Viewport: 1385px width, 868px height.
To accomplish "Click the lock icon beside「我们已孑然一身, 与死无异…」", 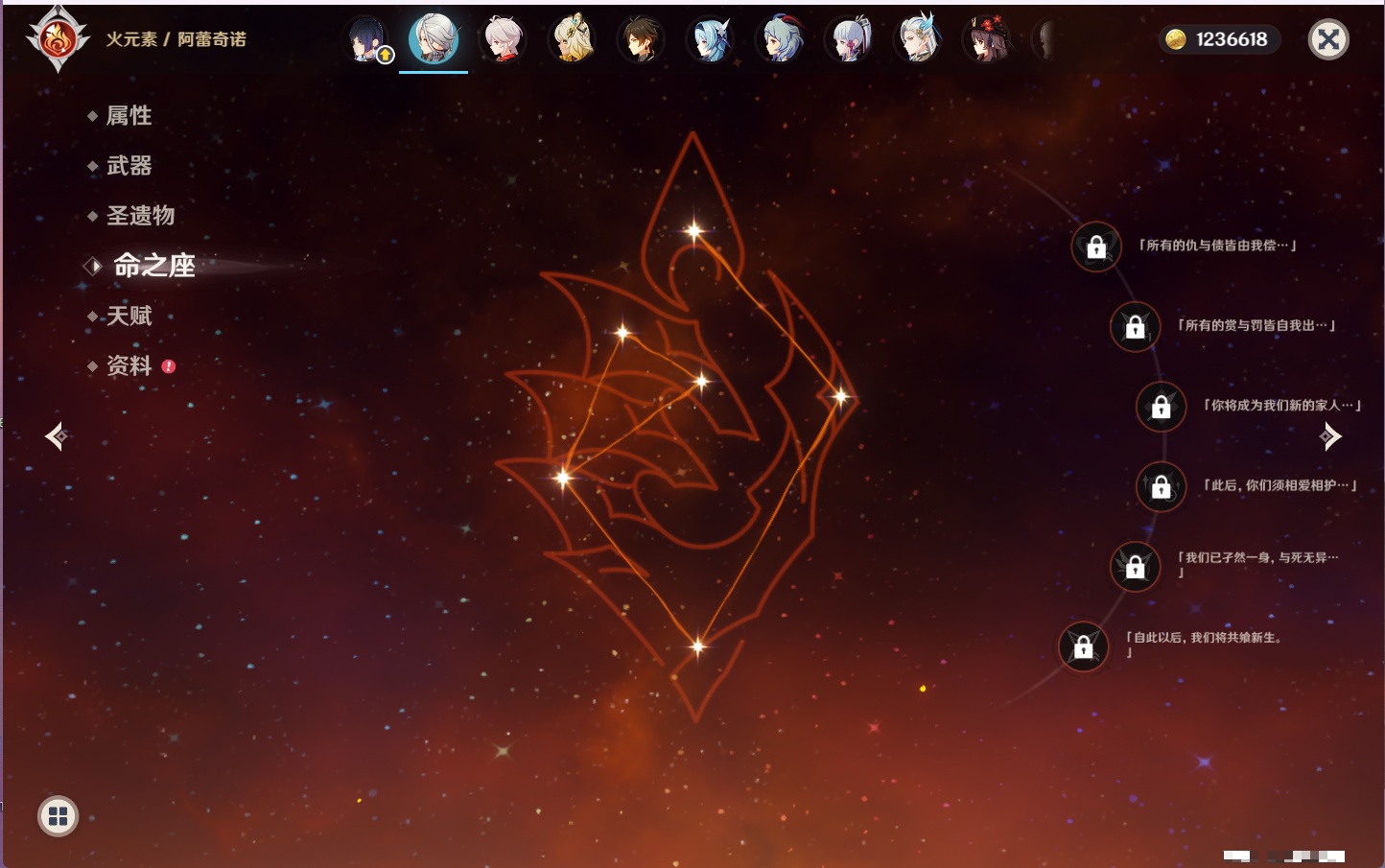I will coord(1135,566).
